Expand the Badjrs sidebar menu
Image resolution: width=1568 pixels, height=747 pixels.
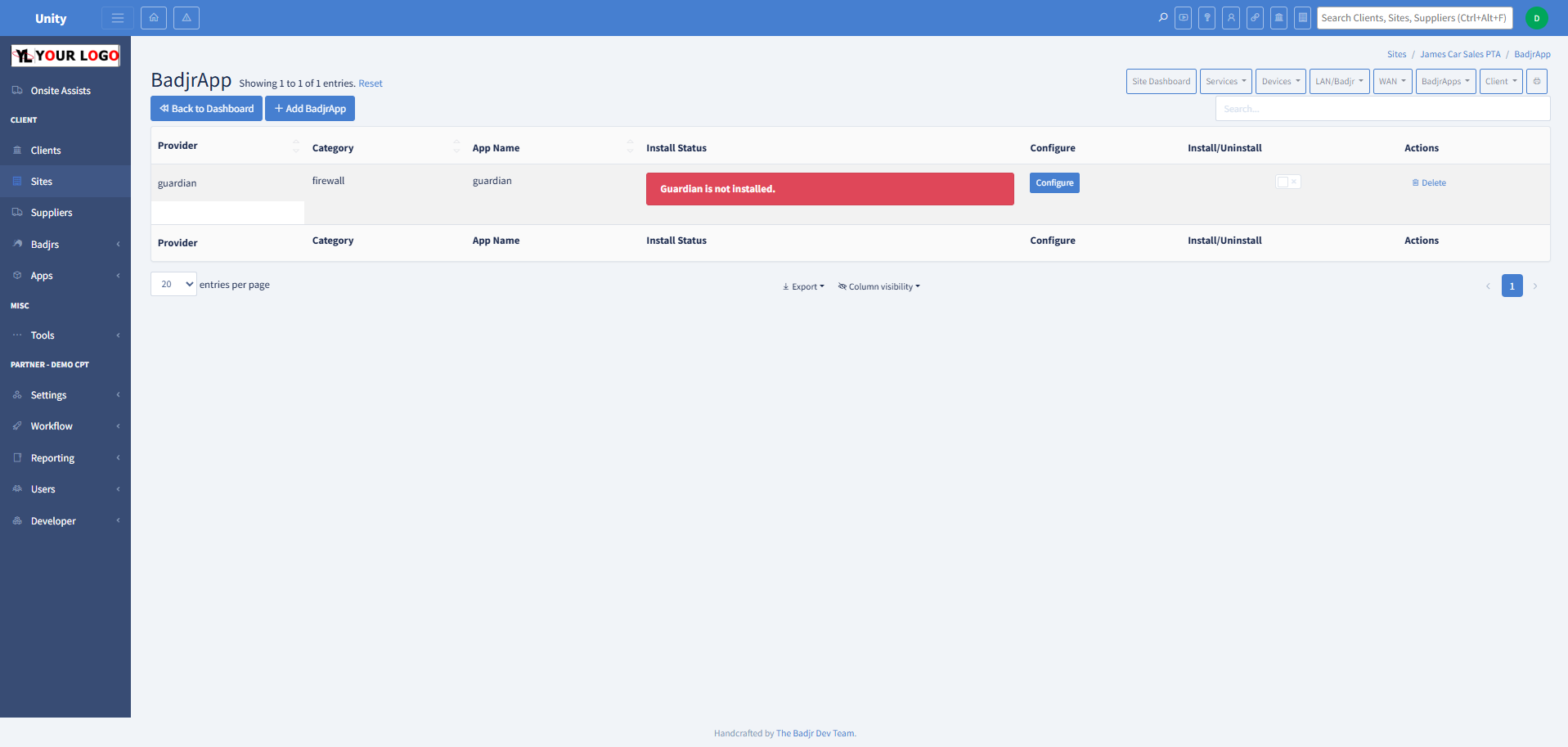[65, 245]
